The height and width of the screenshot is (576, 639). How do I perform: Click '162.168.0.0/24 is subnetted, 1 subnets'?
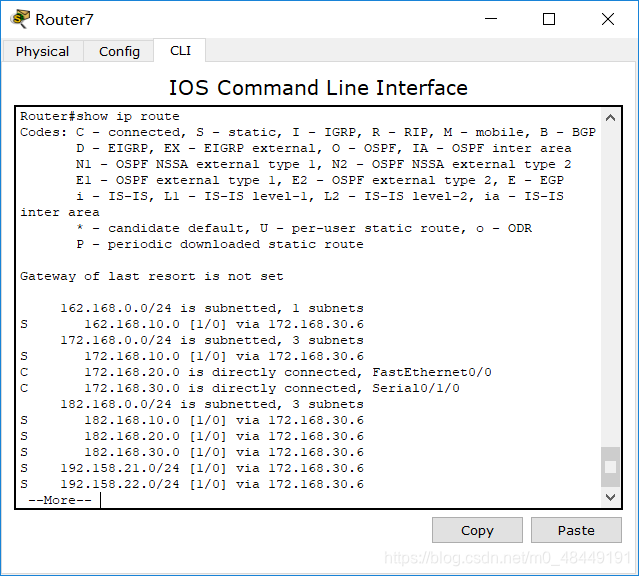coord(212,308)
